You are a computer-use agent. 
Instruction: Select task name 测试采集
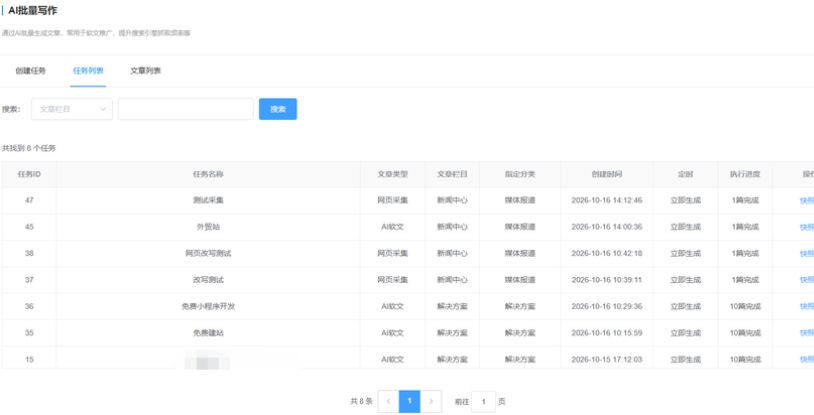tap(208, 200)
